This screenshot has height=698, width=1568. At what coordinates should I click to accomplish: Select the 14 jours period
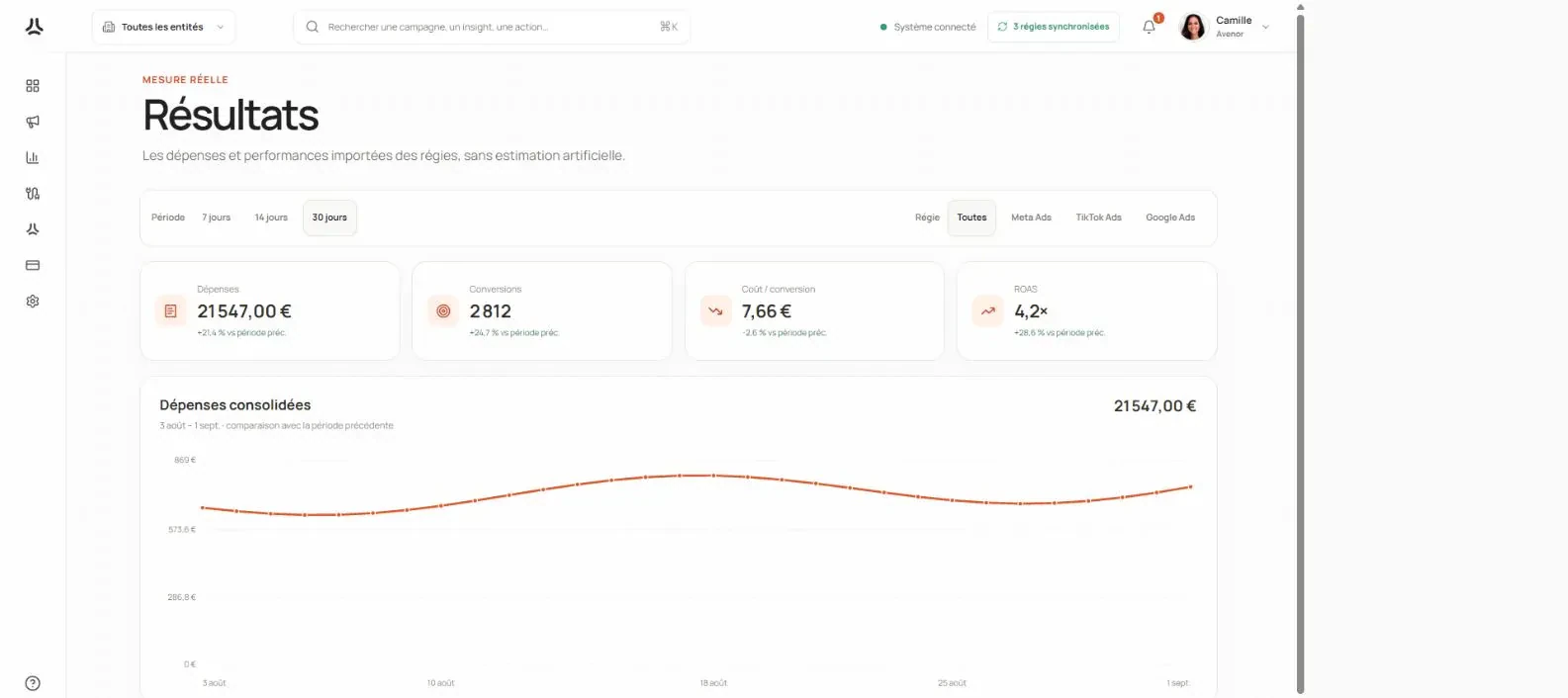pyautogui.click(x=271, y=218)
